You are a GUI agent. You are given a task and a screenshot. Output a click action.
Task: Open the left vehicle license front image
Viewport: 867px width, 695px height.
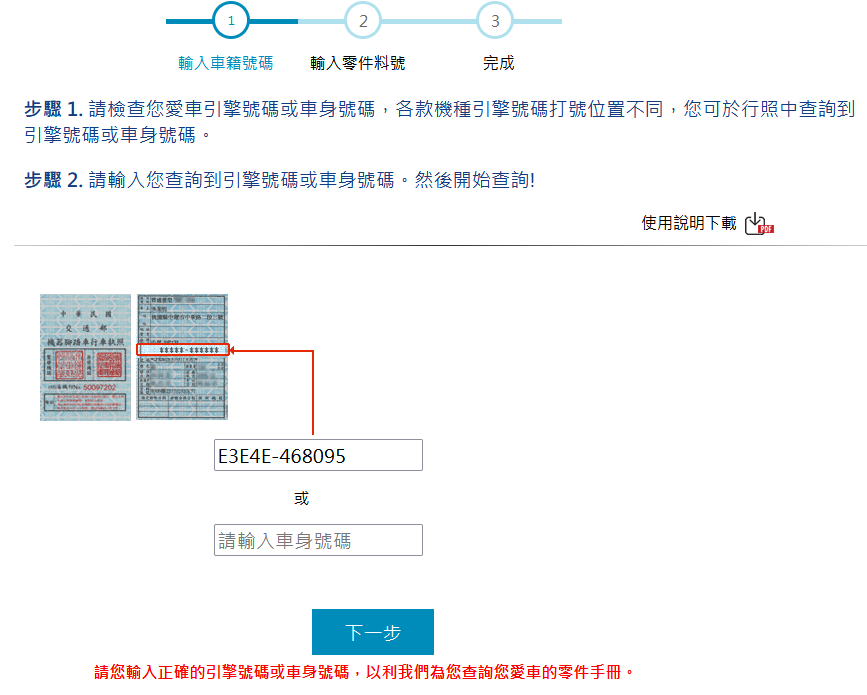pyautogui.click(x=85, y=357)
